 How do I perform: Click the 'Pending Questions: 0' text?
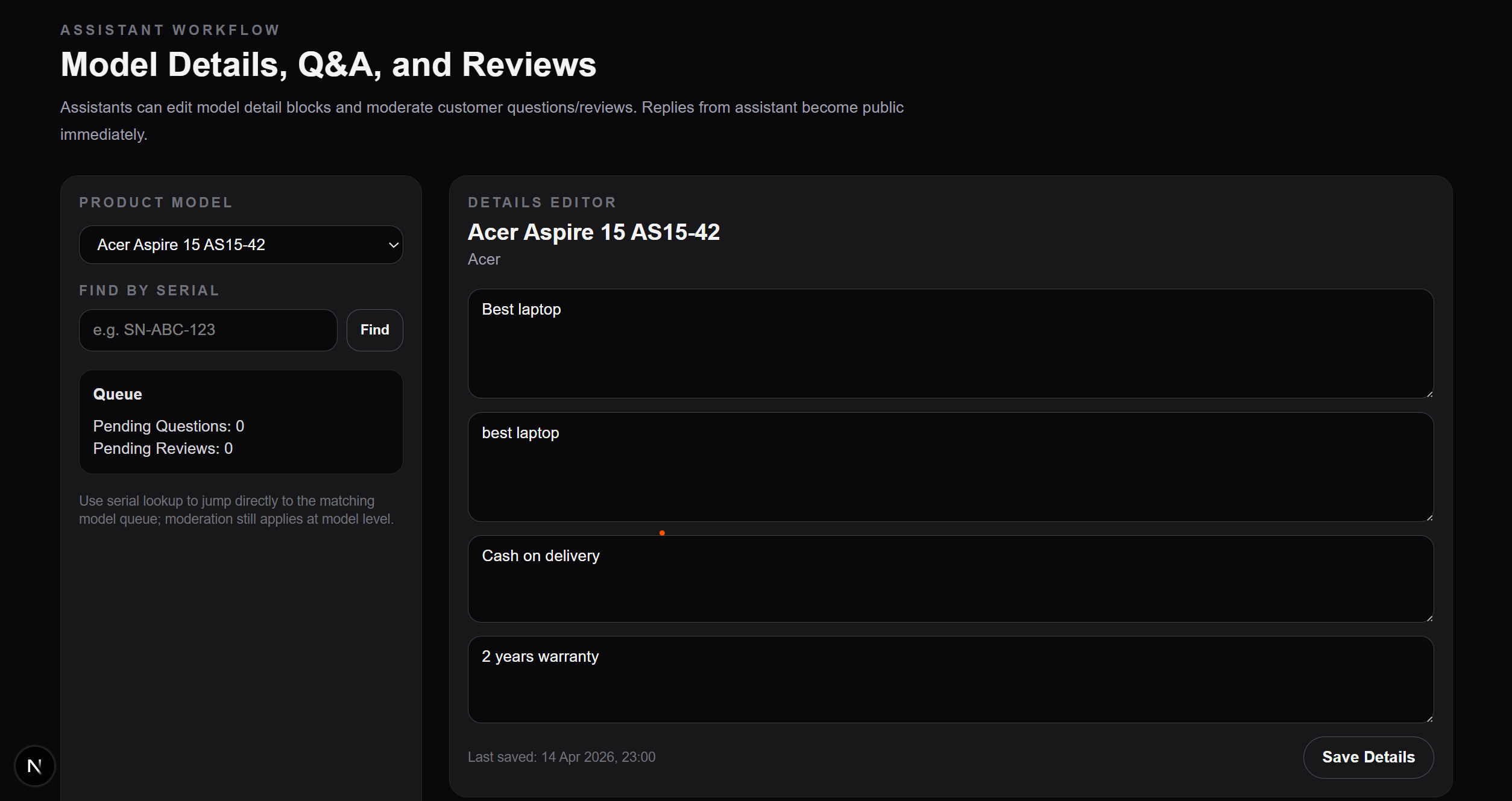pyautogui.click(x=168, y=426)
